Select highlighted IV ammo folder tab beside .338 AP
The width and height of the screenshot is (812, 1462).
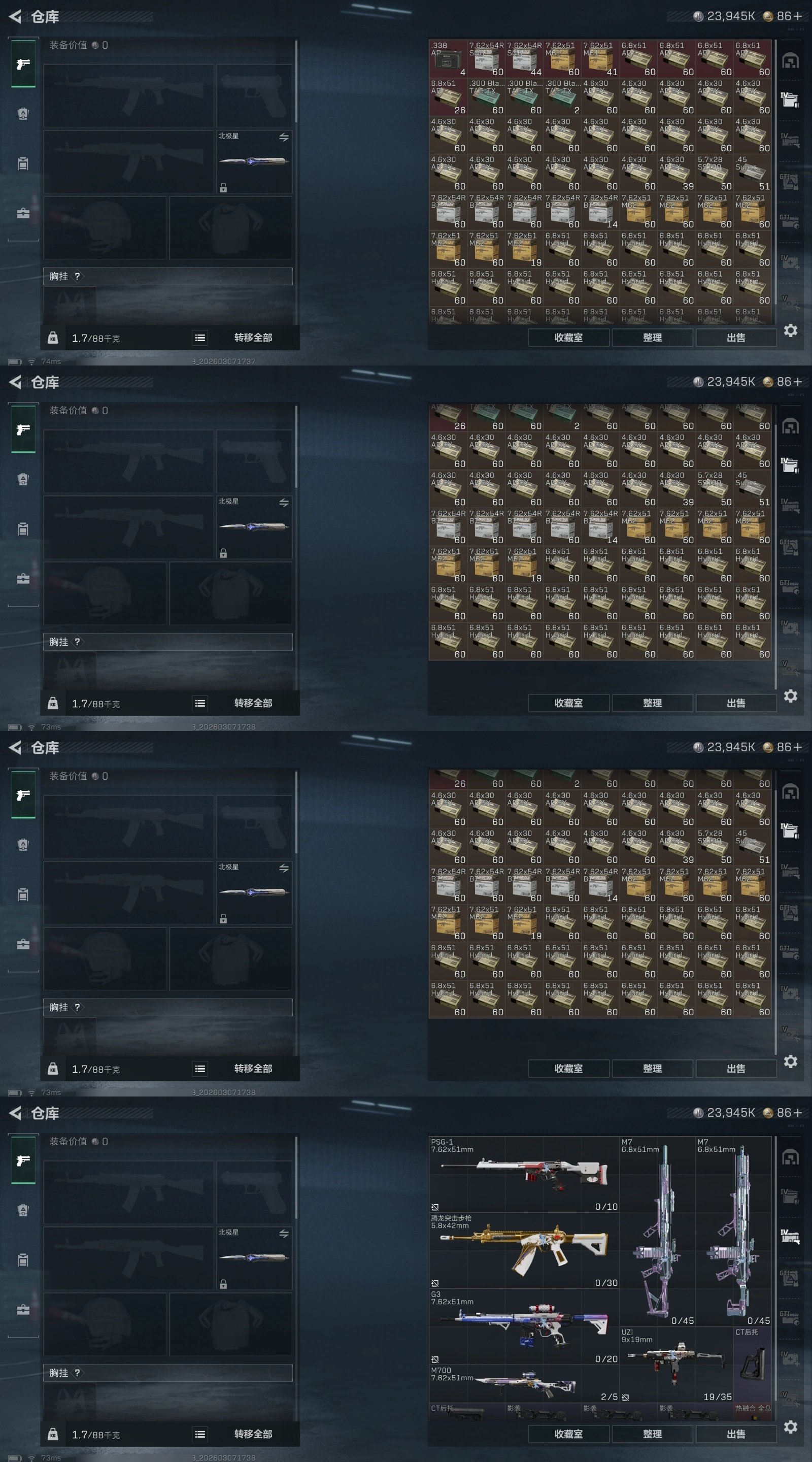(790, 100)
